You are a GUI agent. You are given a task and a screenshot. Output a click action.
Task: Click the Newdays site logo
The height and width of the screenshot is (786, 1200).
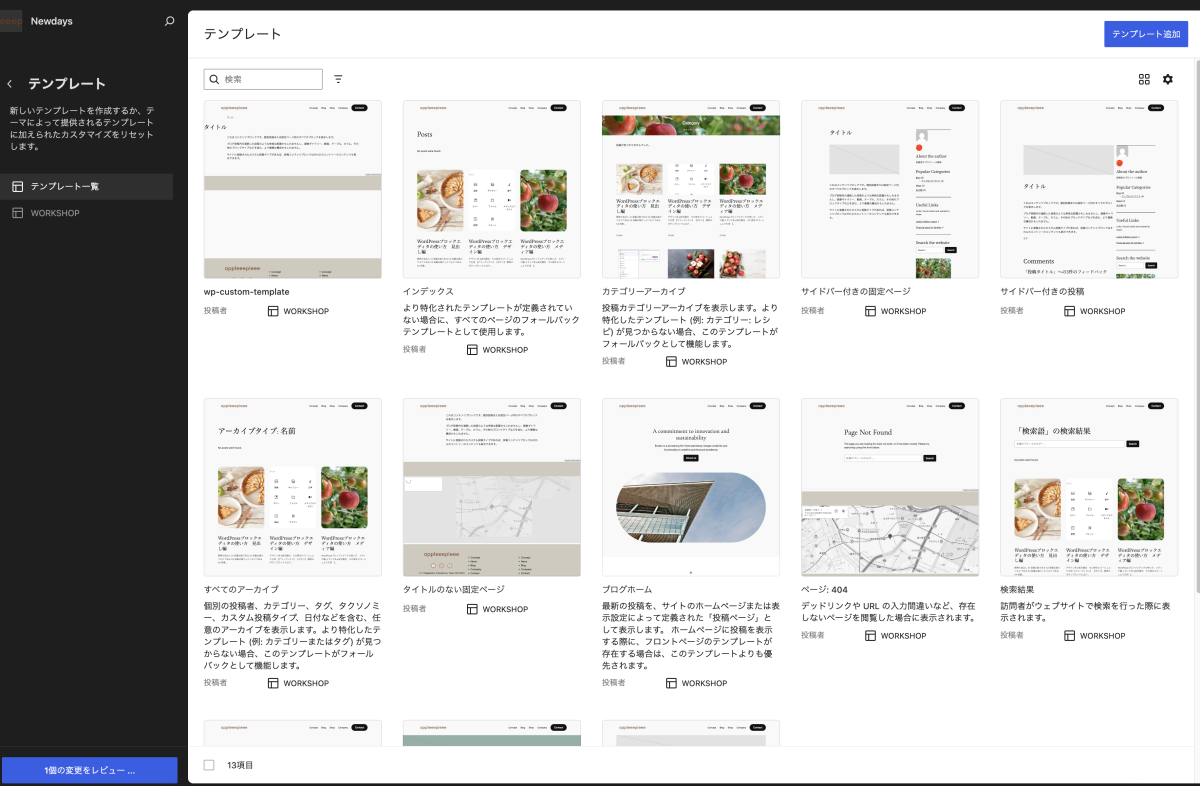[x=11, y=21]
